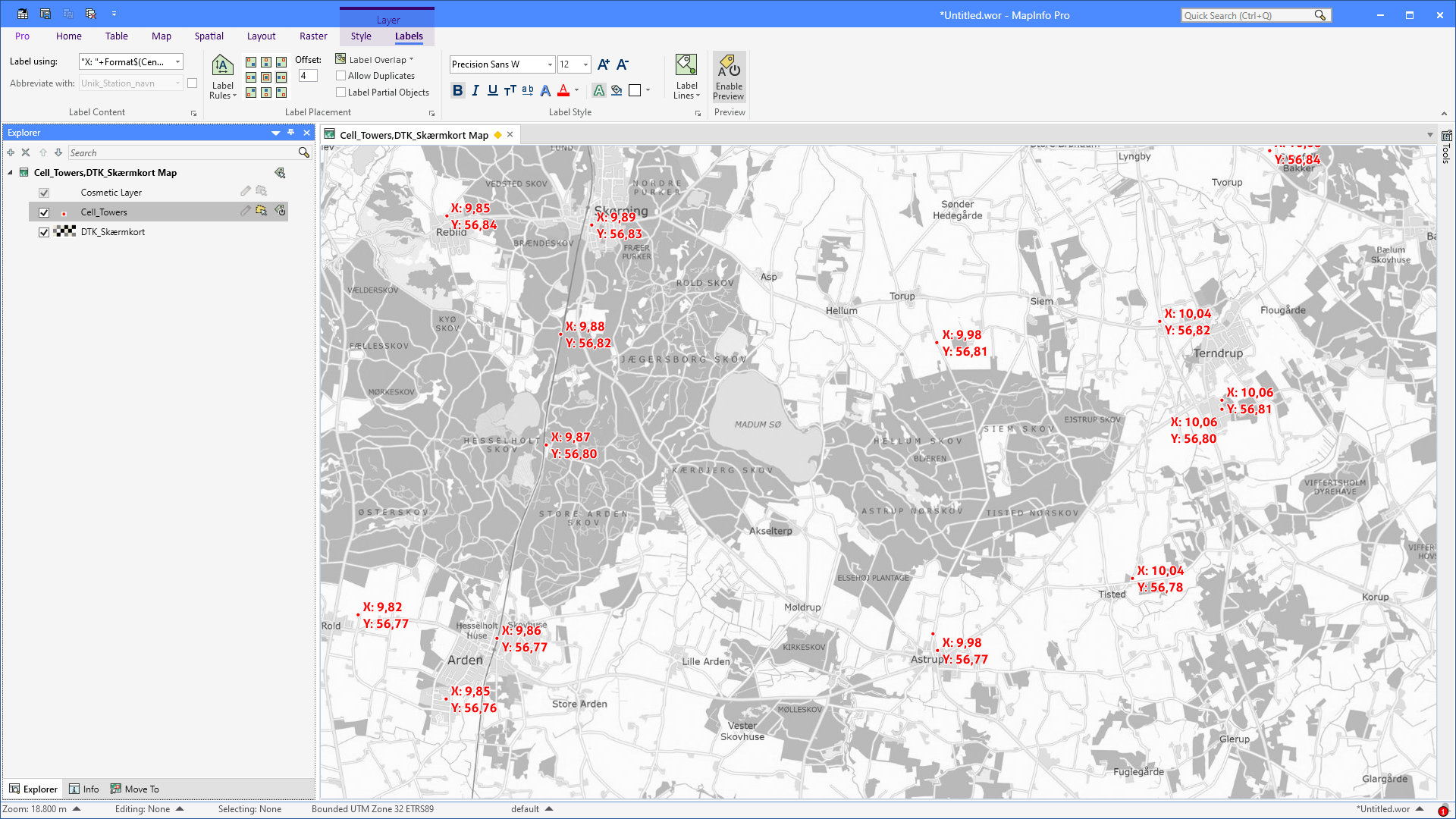Switch to the Style ribbon tab
This screenshot has height=819, width=1456.
point(361,36)
